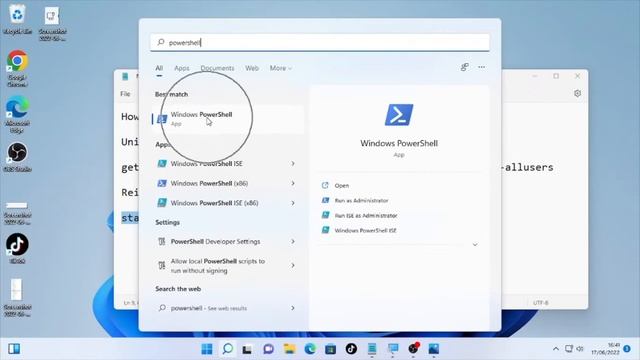Expand PowerShell Developer Settings arrow
Screen dimensions: 640x360
(293, 242)
